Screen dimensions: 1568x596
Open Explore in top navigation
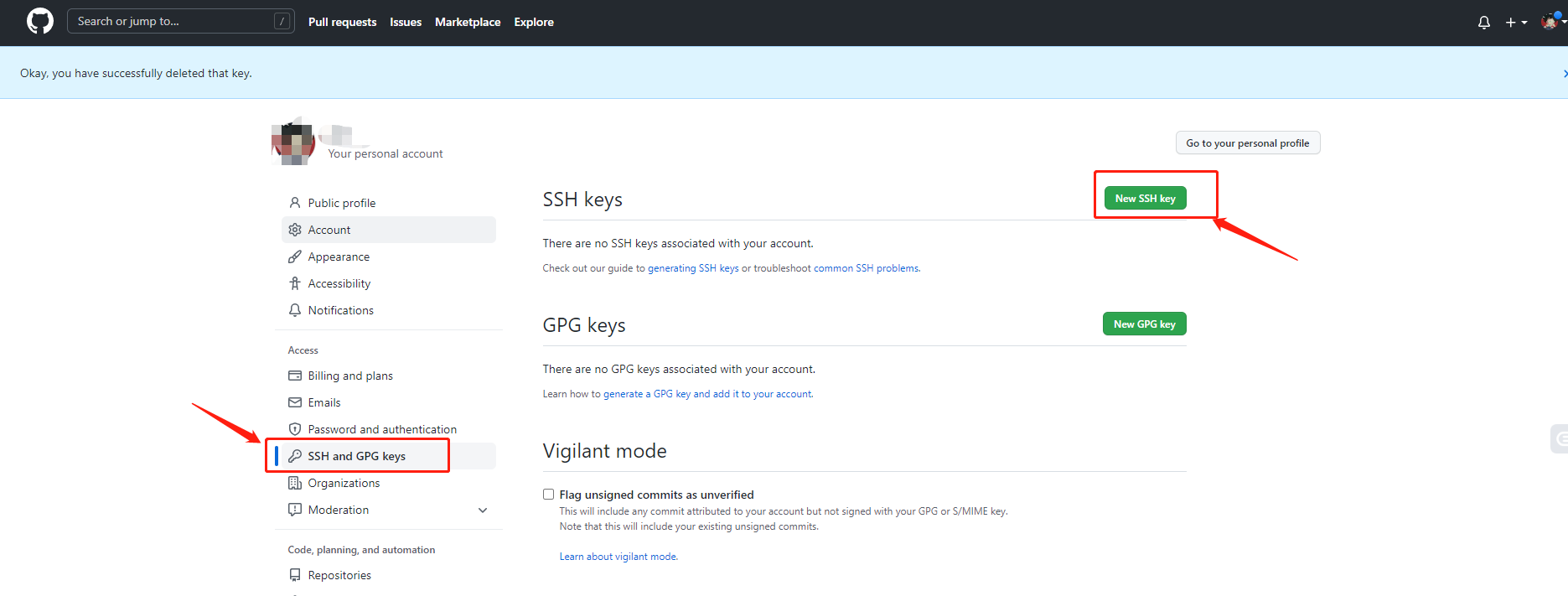coord(534,22)
